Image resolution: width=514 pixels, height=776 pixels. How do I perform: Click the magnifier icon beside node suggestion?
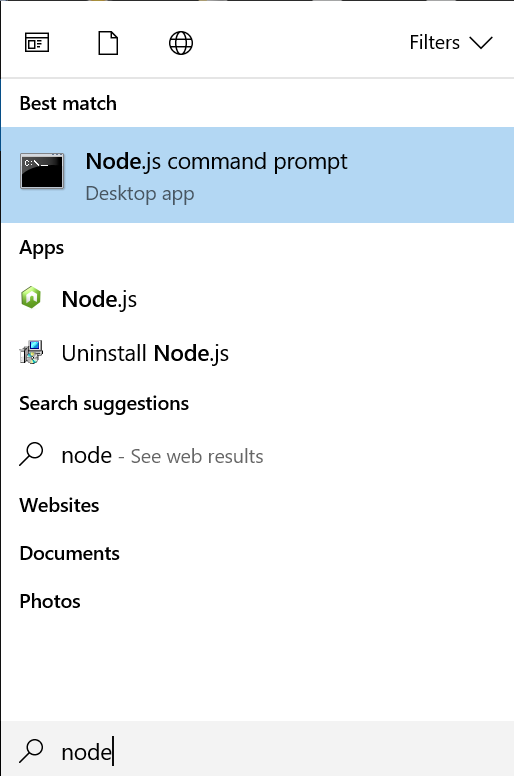(x=31, y=453)
